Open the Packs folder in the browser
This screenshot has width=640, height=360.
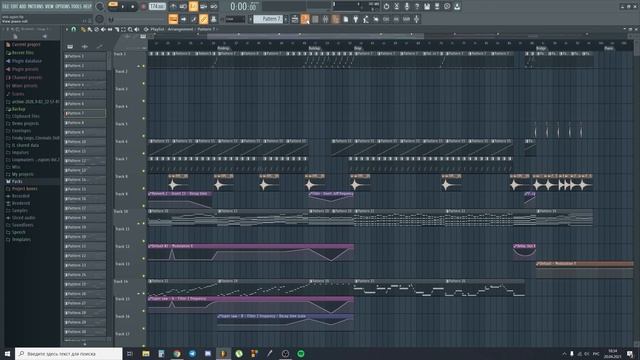pyautogui.click(x=17, y=181)
